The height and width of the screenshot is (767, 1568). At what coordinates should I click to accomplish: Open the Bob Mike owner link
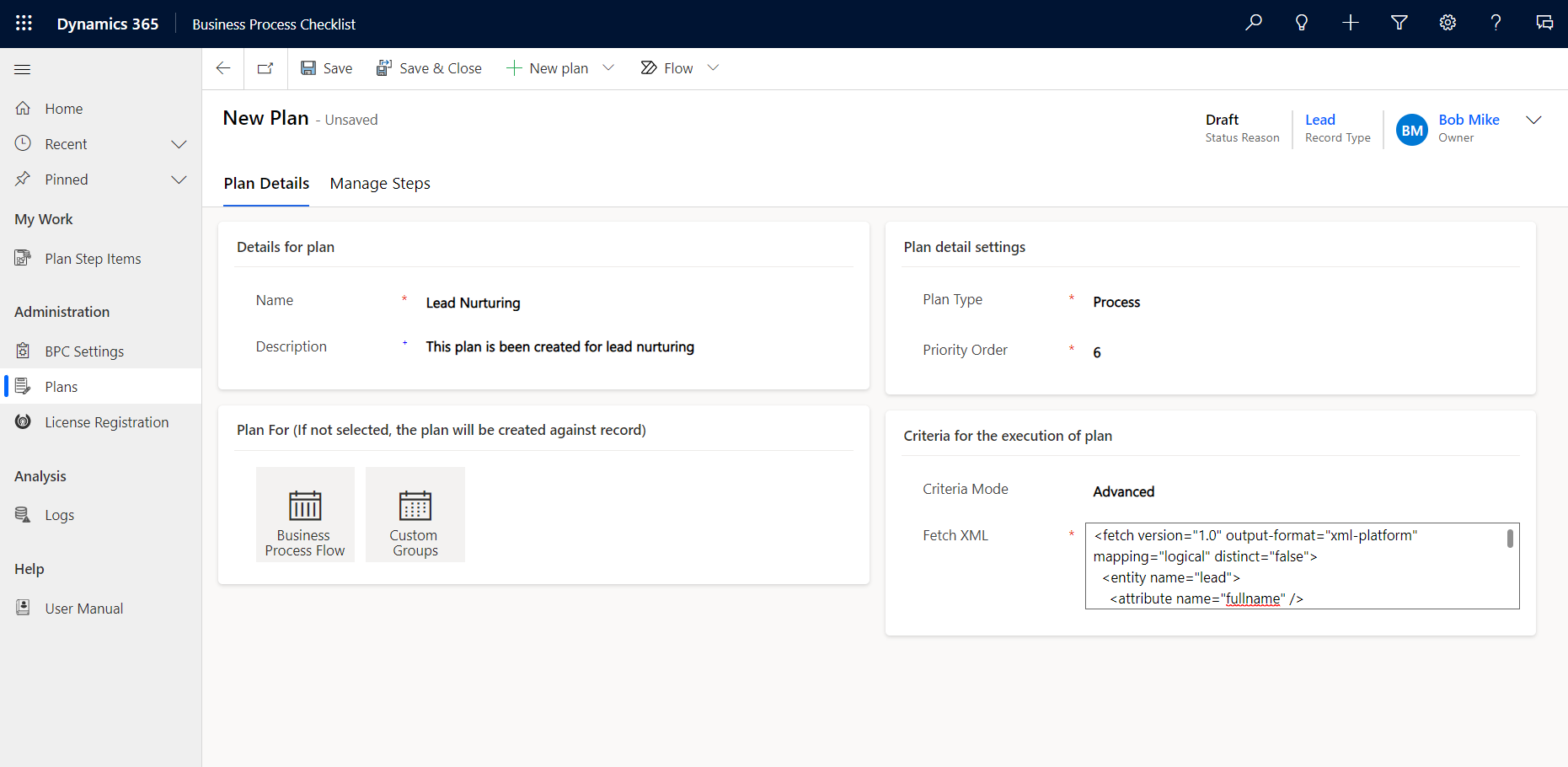pyautogui.click(x=1469, y=120)
